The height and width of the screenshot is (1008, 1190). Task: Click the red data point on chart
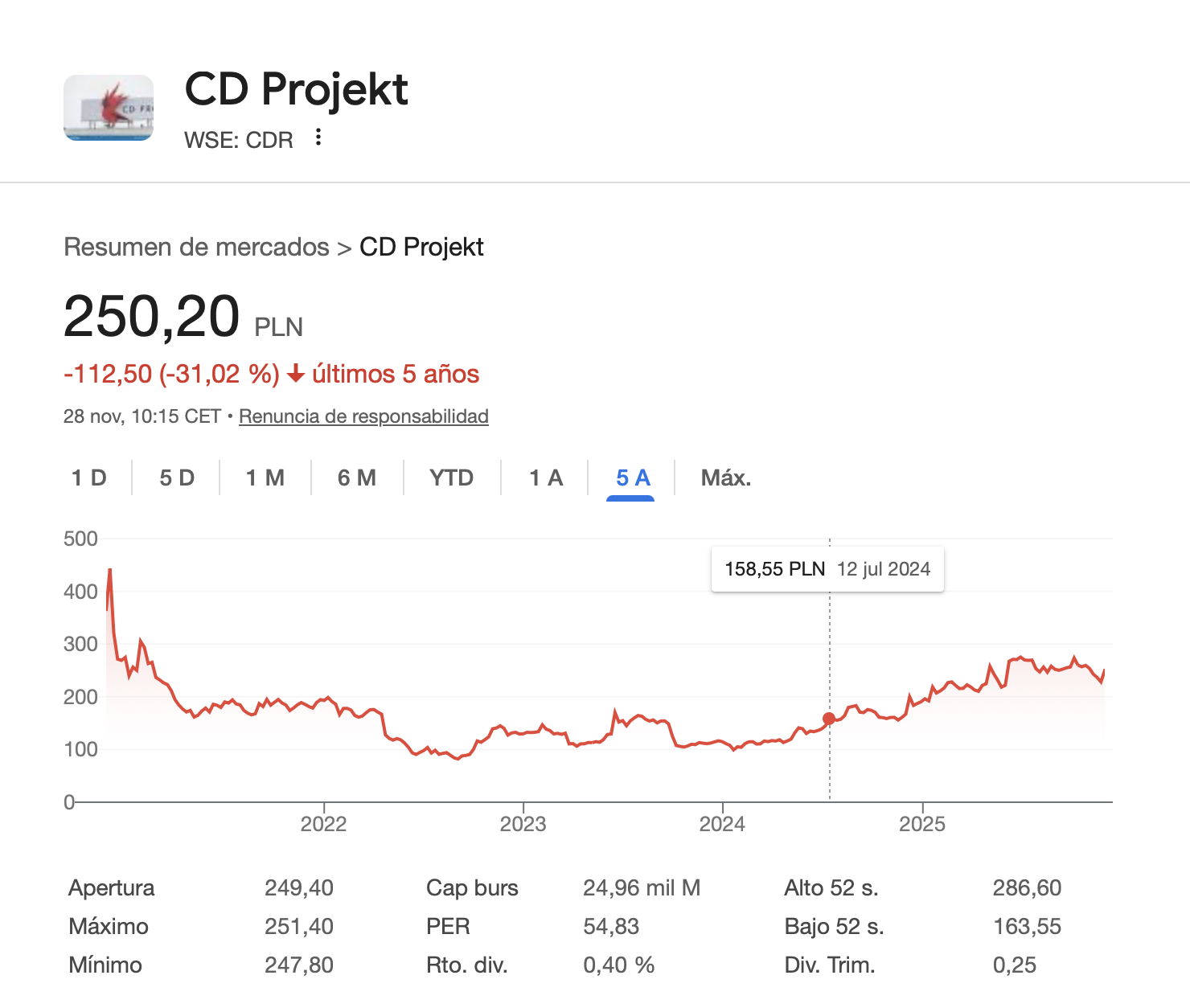tap(829, 719)
